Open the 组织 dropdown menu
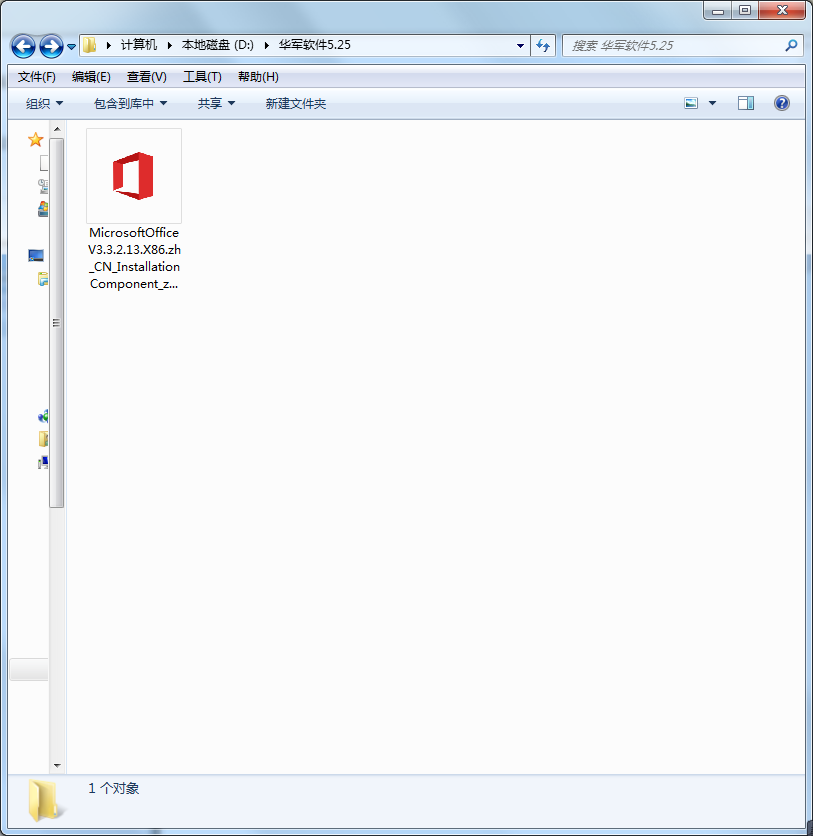The height and width of the screenshot is (836, 813). click(41, 103)
